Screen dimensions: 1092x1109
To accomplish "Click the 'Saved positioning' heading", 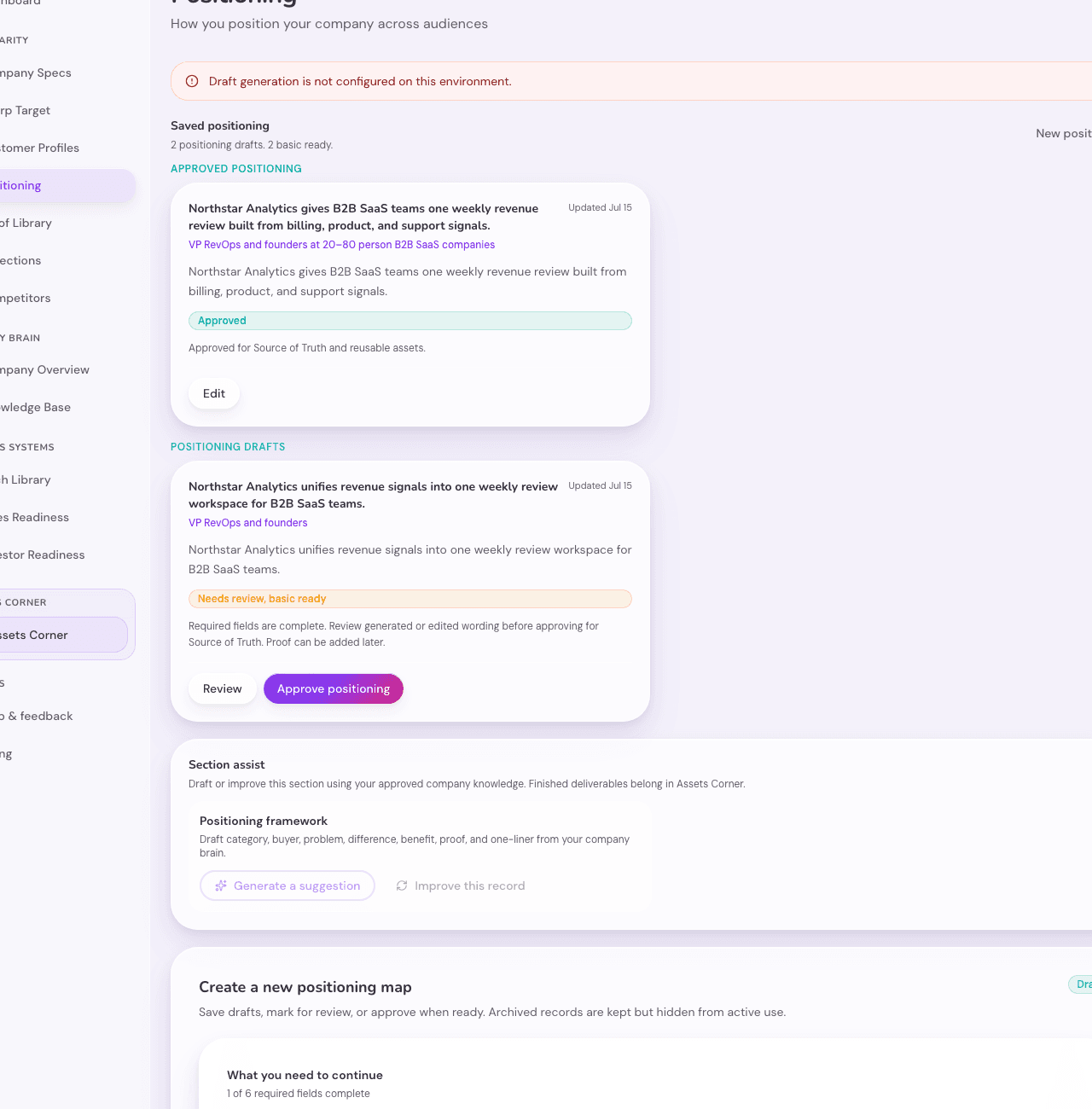I will (220, 125).
